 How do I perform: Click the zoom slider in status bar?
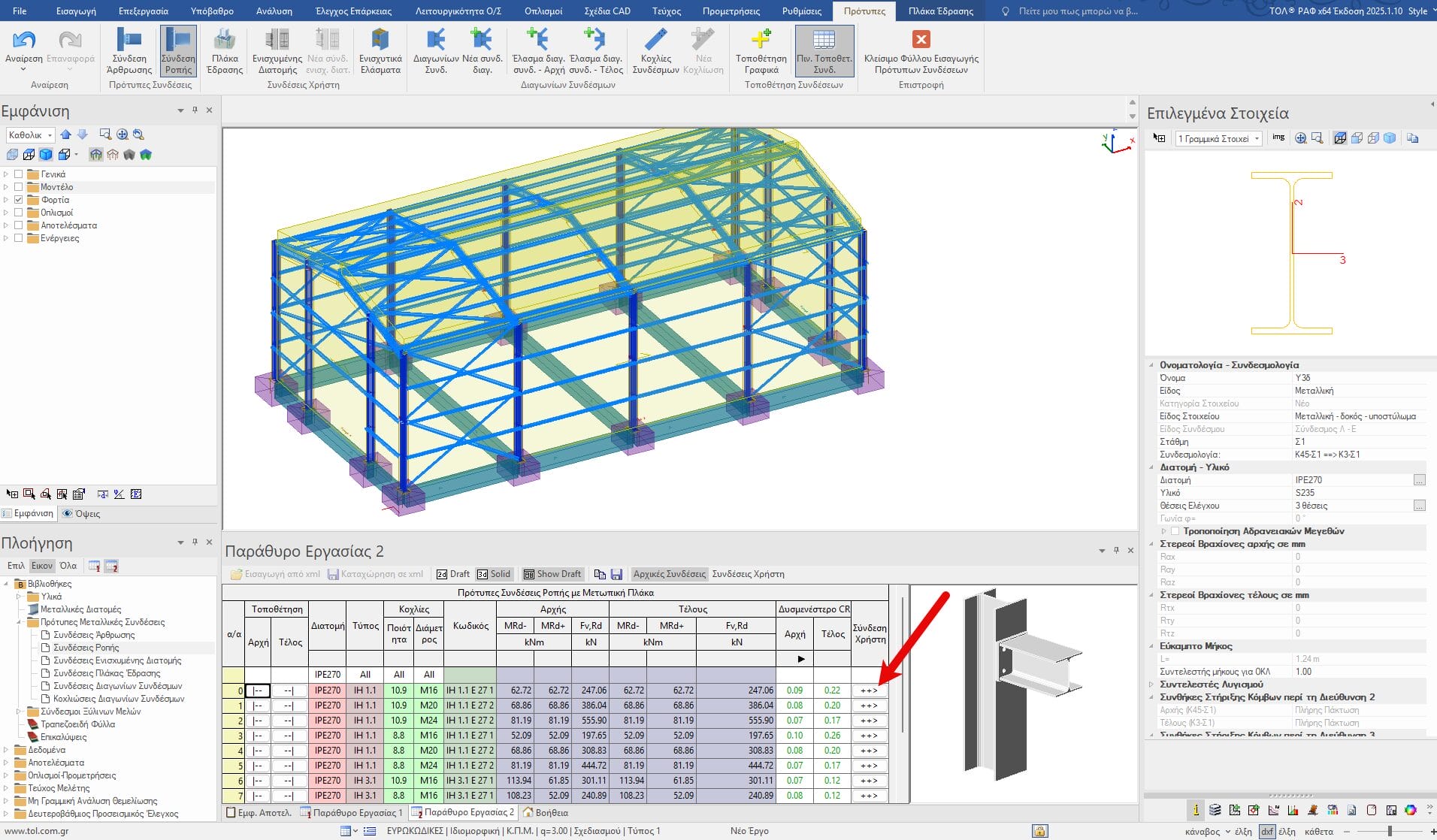(1390, 831)
